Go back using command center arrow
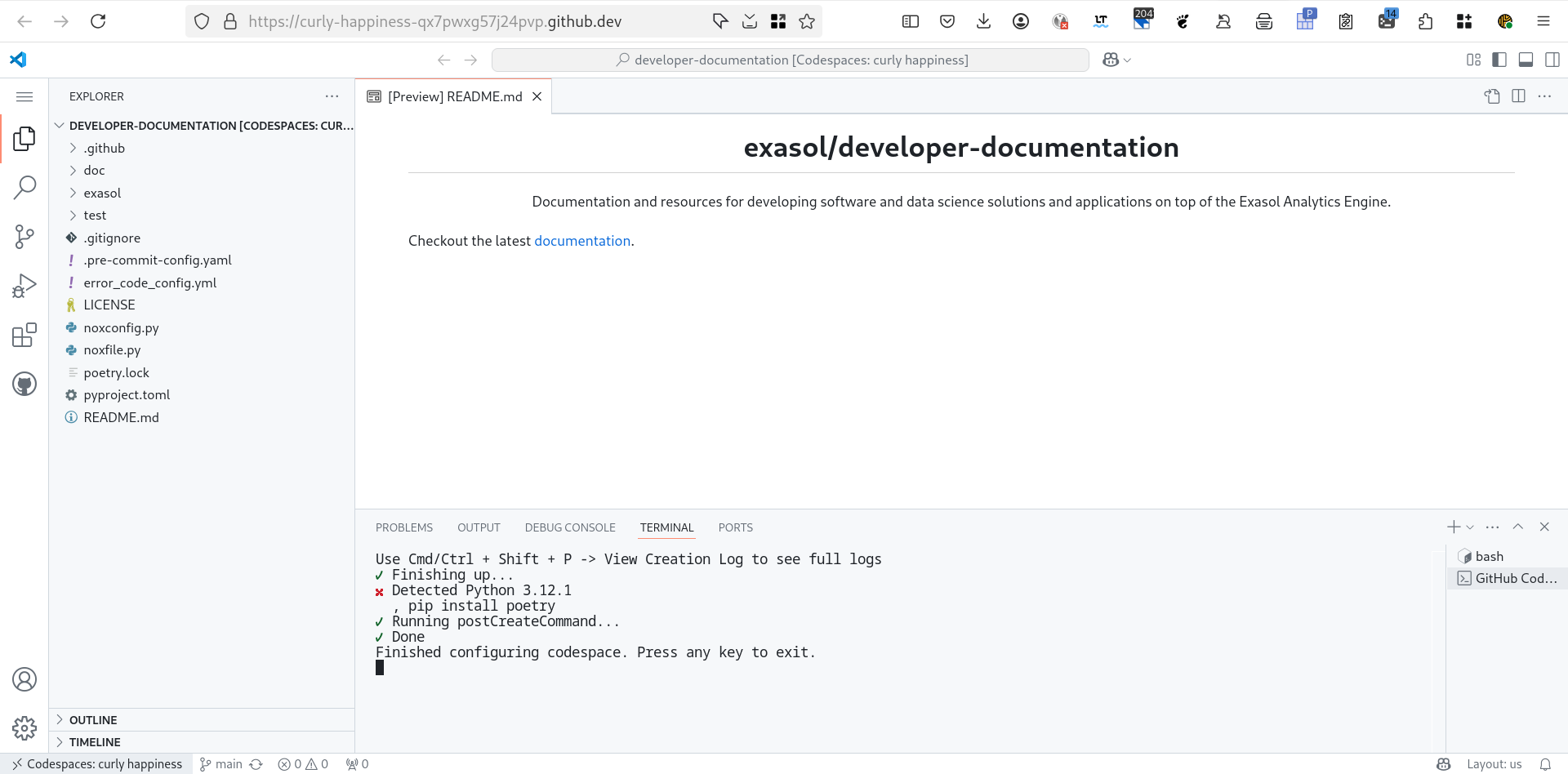This screenshot has height=774, width=1568. pos(444,60)
